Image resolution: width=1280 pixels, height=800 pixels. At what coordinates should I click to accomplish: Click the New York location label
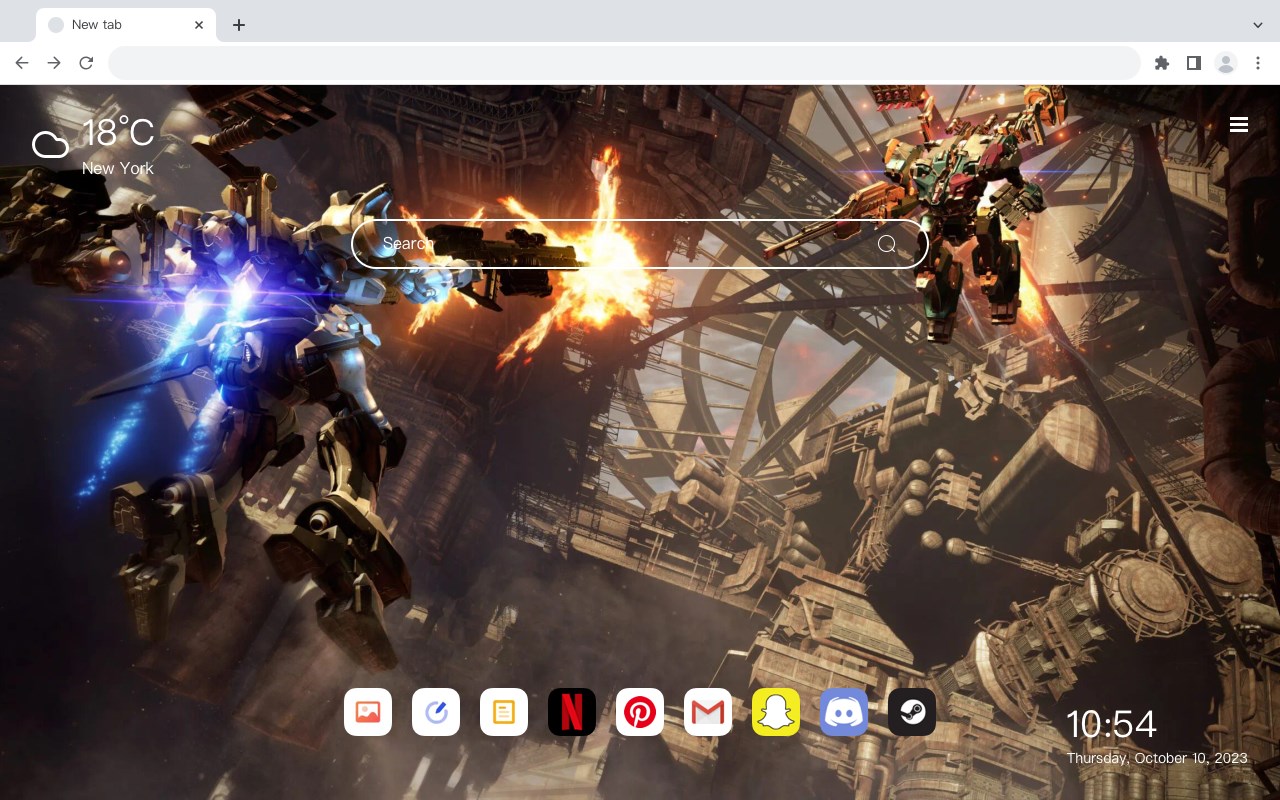point(118,168)
